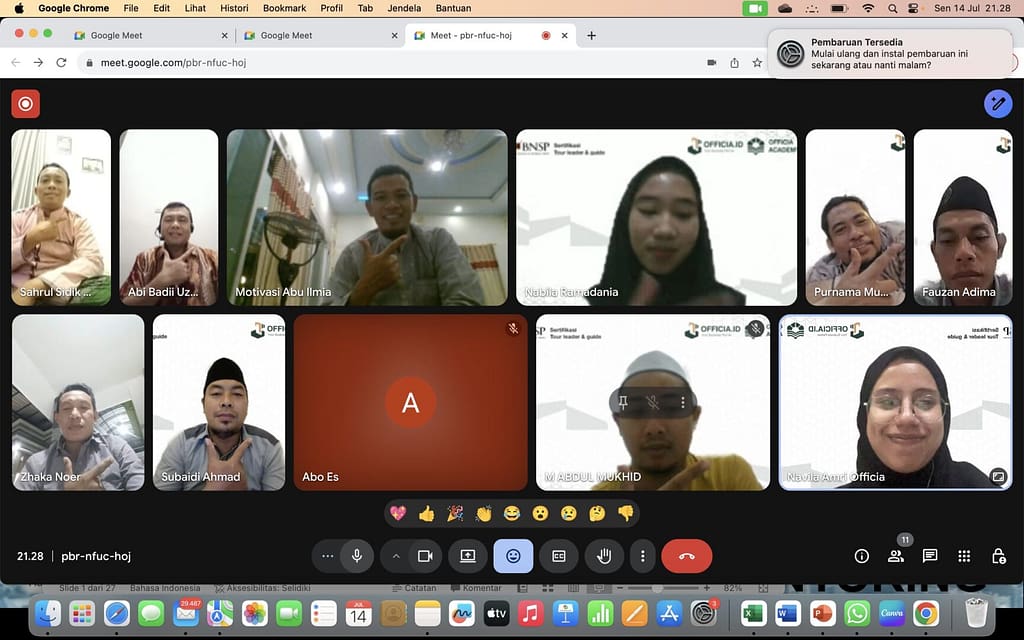1024x640 pixels.
Task: Open the Histori menu in menu bar
Action: (233, 8)
